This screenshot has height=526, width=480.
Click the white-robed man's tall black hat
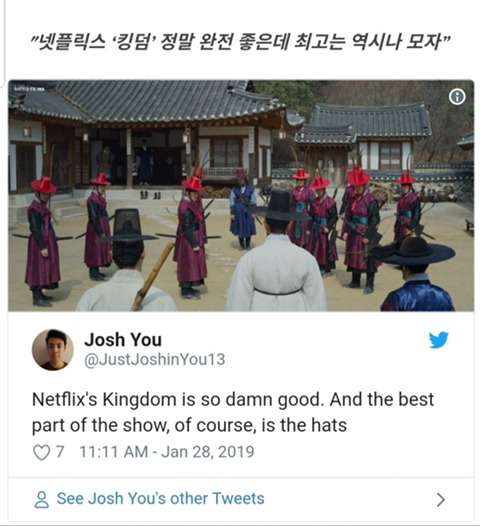(279, 206)
